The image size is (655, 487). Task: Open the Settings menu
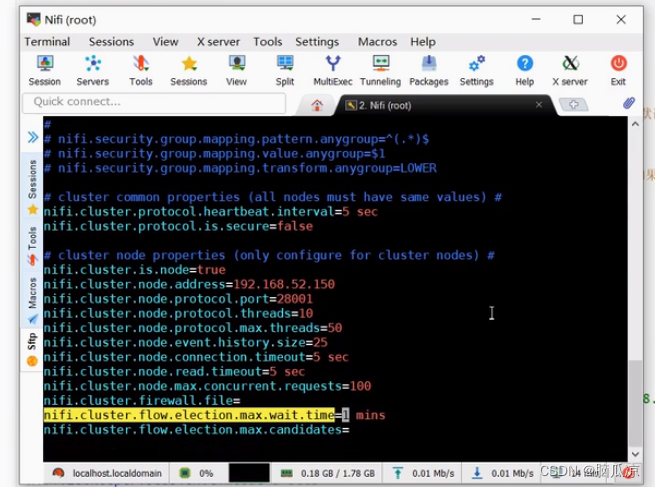(x=317, y=42)
